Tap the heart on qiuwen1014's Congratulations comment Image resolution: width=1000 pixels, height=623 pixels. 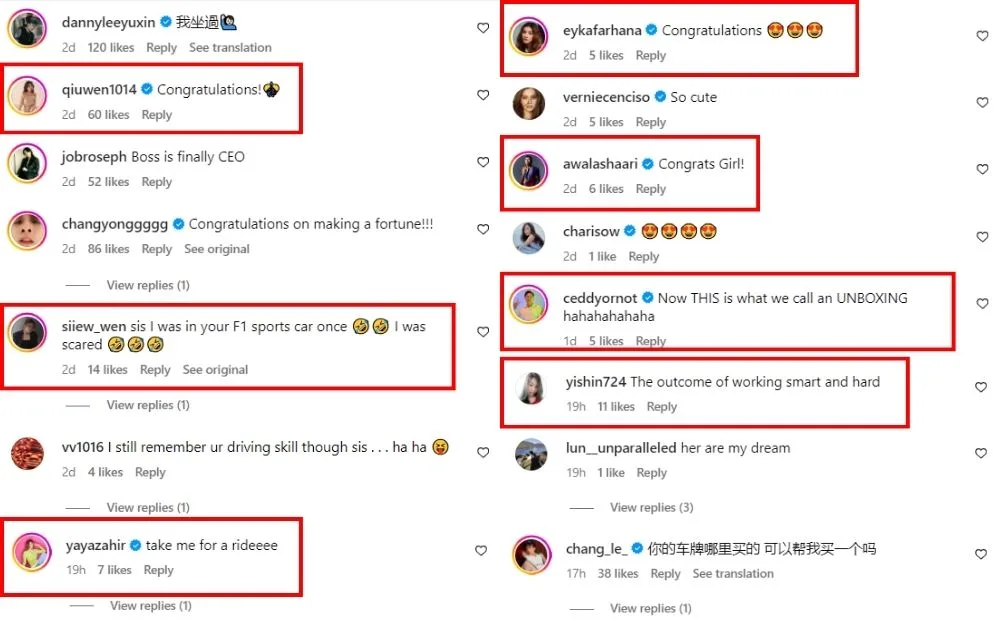click(483, 96)
